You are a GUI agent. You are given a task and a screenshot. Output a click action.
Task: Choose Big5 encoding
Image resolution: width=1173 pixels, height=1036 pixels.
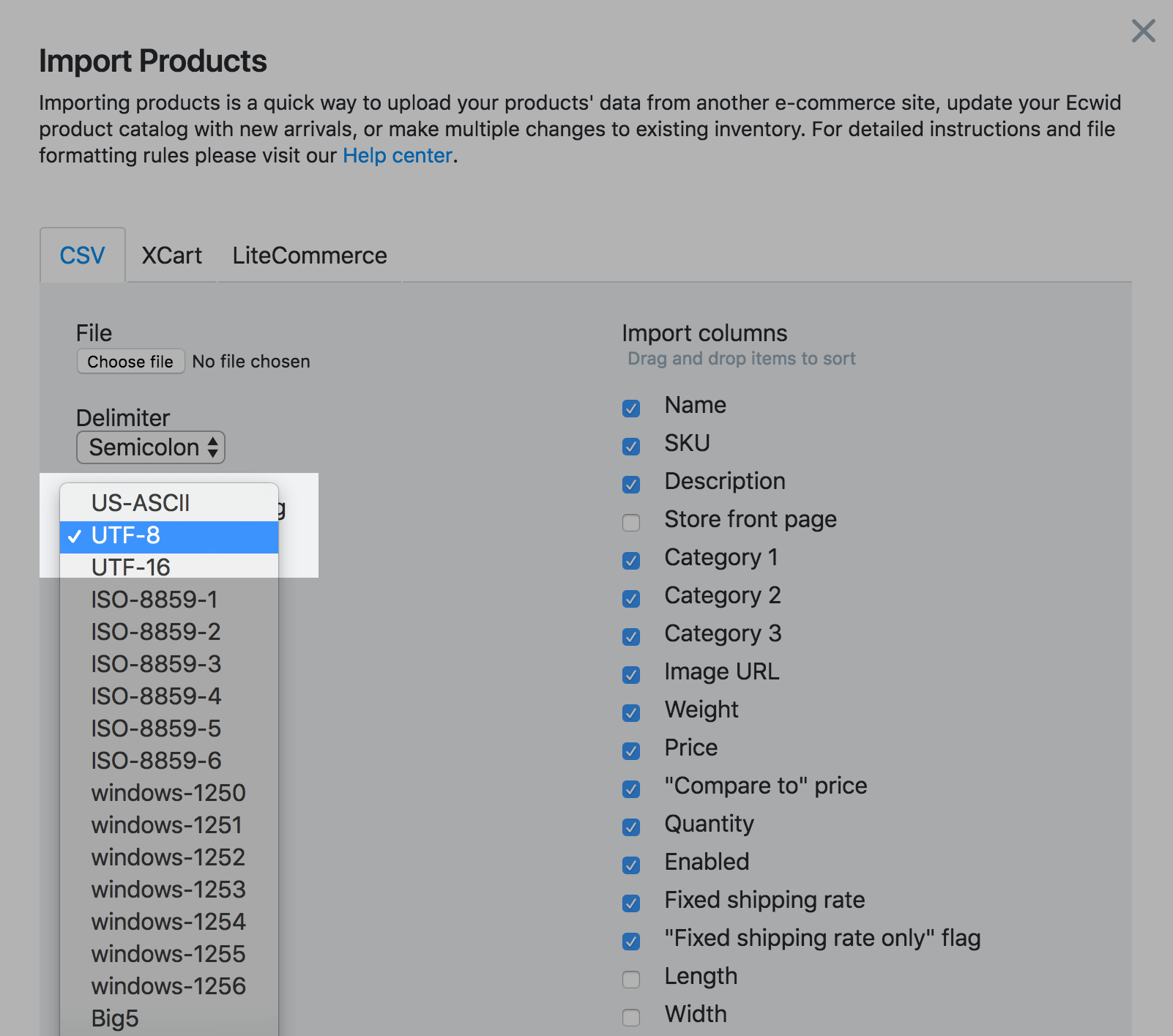click(x=114, y=1018)
